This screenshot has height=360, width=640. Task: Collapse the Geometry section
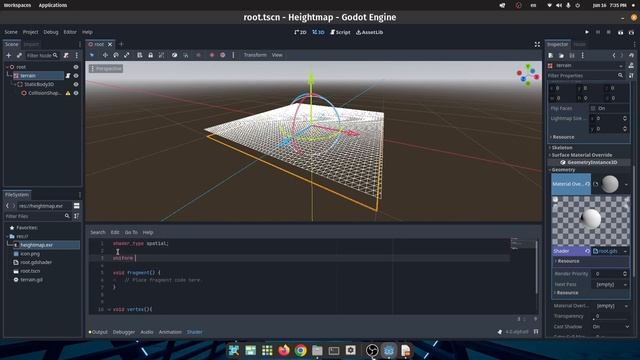point(563,169)
